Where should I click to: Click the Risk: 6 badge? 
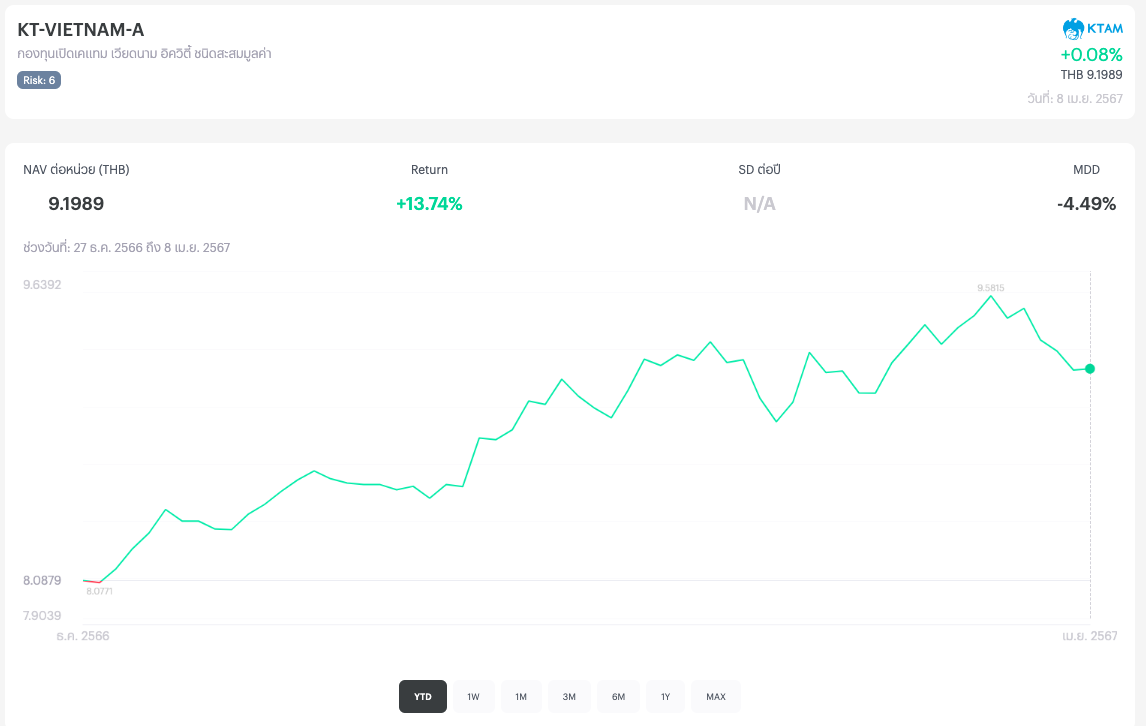39,80
